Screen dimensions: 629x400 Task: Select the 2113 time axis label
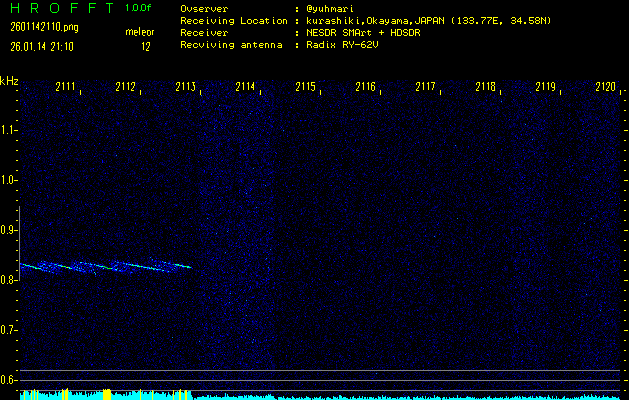tap(185, 87)
